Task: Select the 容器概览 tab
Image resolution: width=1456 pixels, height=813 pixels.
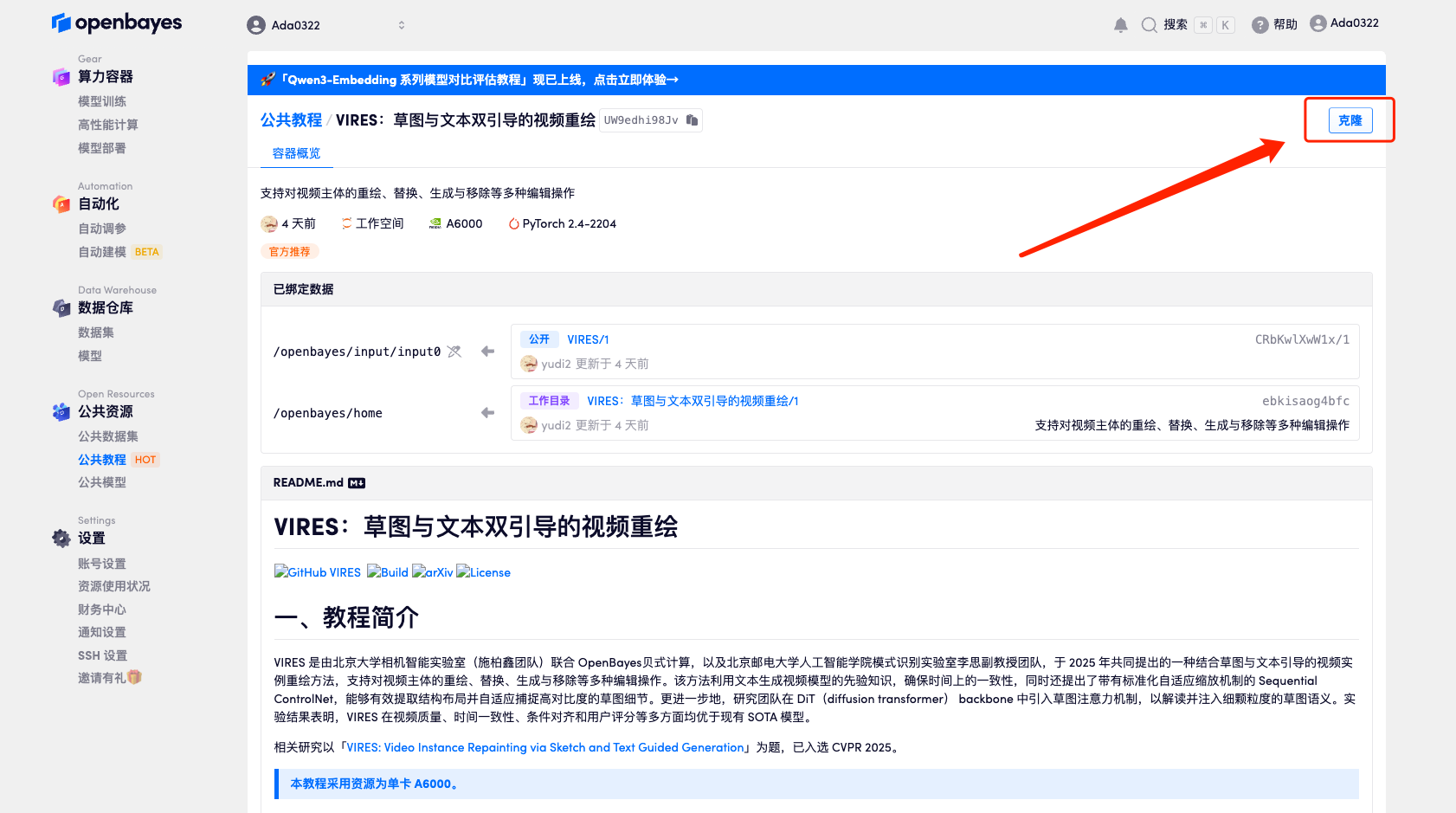Action: 296,153
